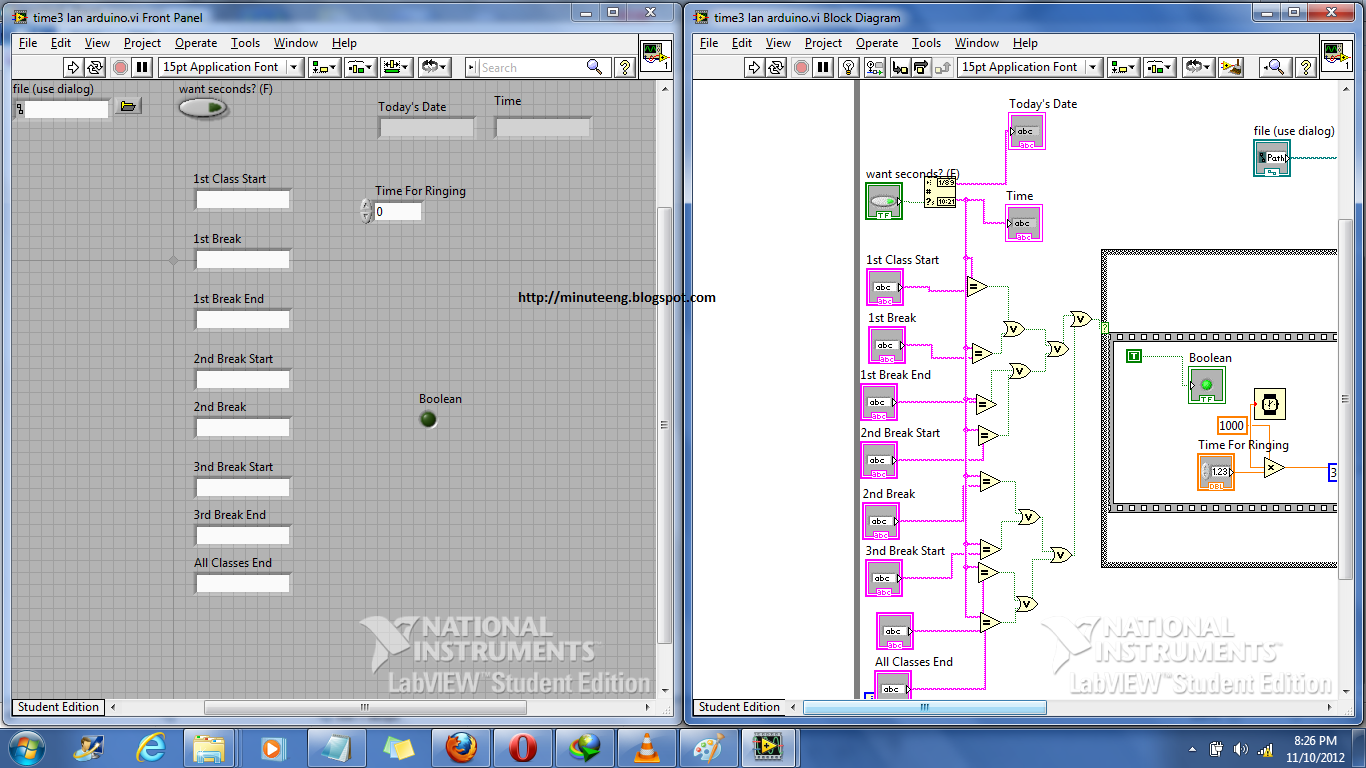Click the Pause button on the block diagram toolbar
The width and height of the screenshot is (1366, 768).
coord(822,67)
